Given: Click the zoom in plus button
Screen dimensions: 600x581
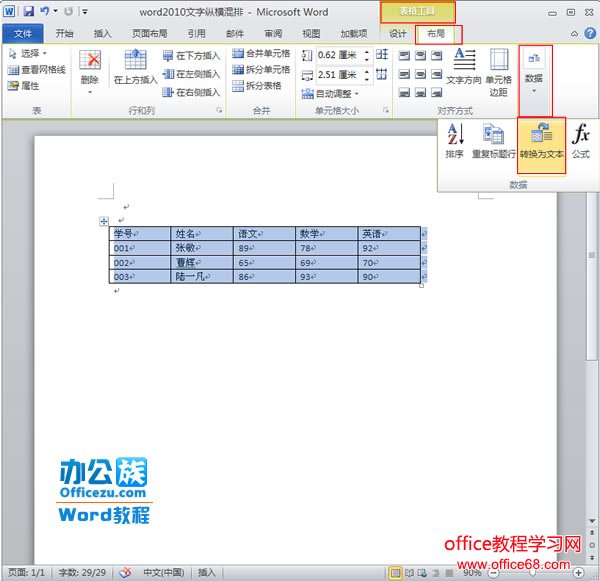Looking at the screenshot, I should [579, 573].
